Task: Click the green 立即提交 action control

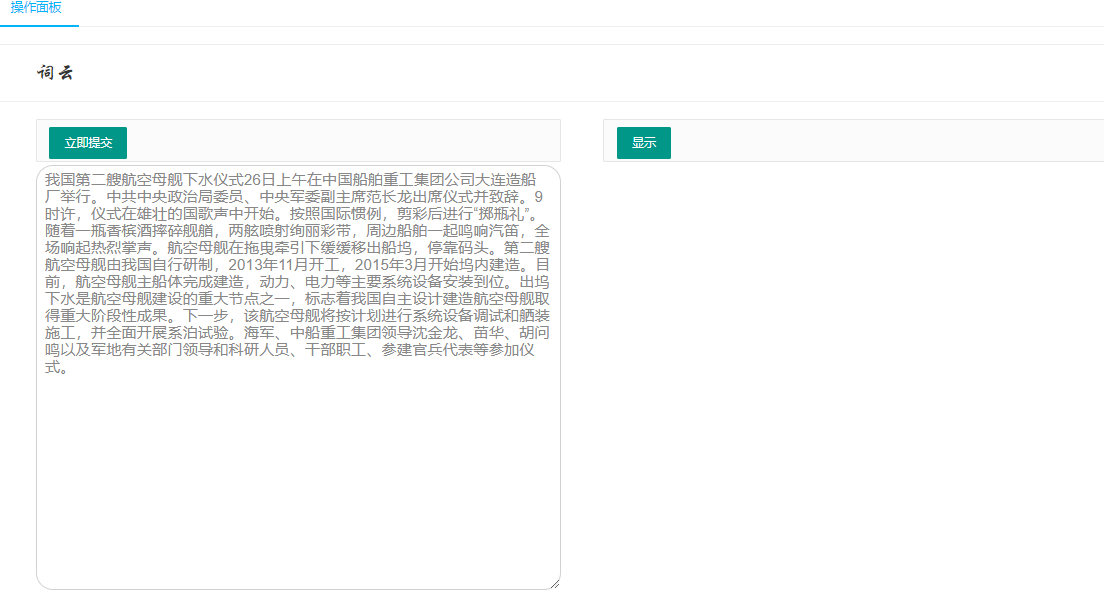Action: [87, 143]
